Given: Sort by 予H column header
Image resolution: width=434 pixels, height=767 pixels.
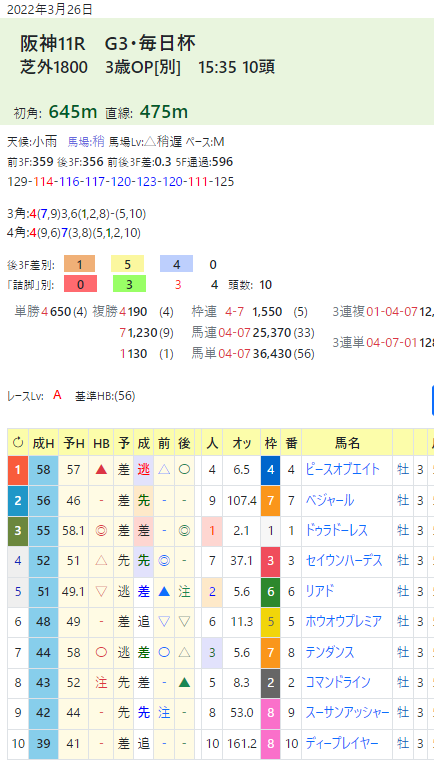Looking at the screenshot, I should 73,443.
